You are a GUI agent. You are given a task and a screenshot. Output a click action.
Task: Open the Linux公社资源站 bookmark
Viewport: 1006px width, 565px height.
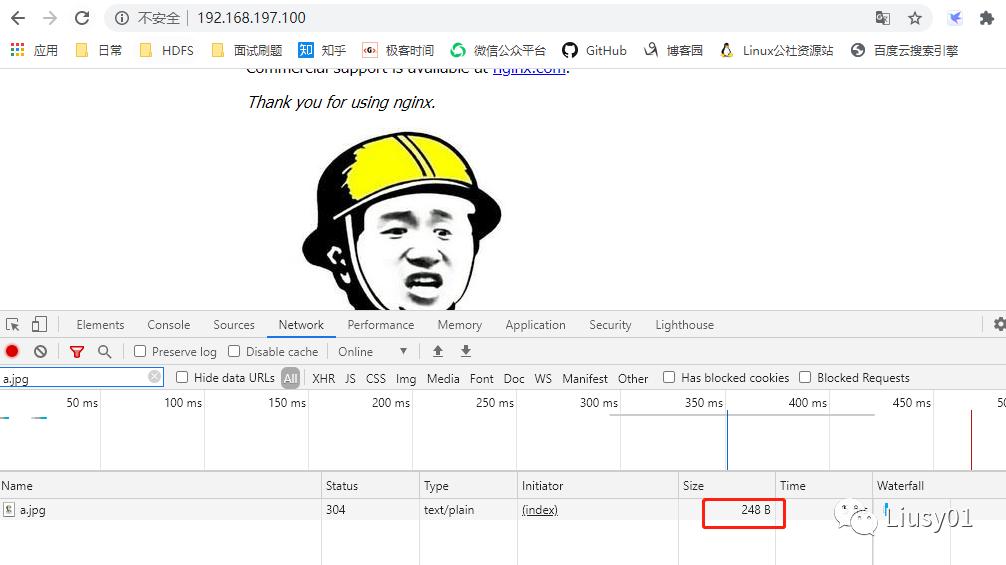776,50
